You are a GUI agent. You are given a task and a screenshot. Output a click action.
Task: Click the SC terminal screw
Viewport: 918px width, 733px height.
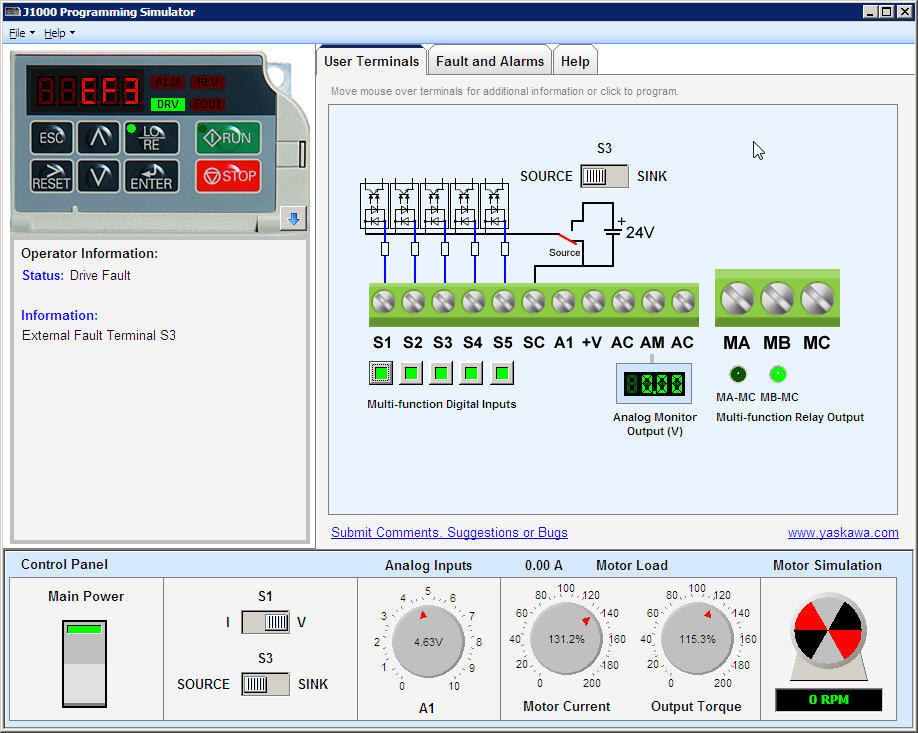click(x=533, y=302)
